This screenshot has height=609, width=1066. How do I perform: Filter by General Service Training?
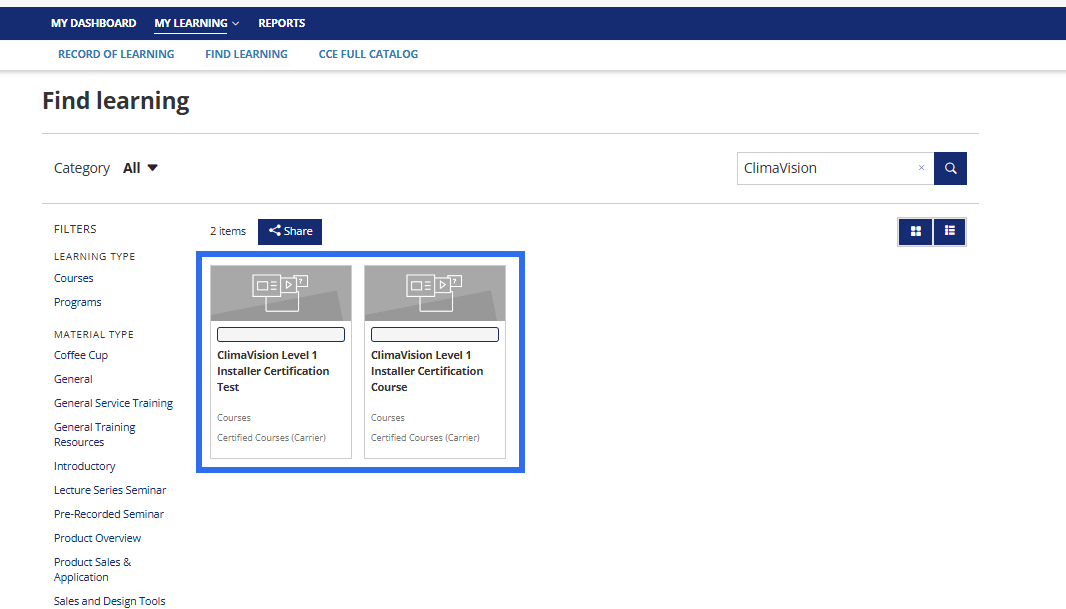click(114, 403)
